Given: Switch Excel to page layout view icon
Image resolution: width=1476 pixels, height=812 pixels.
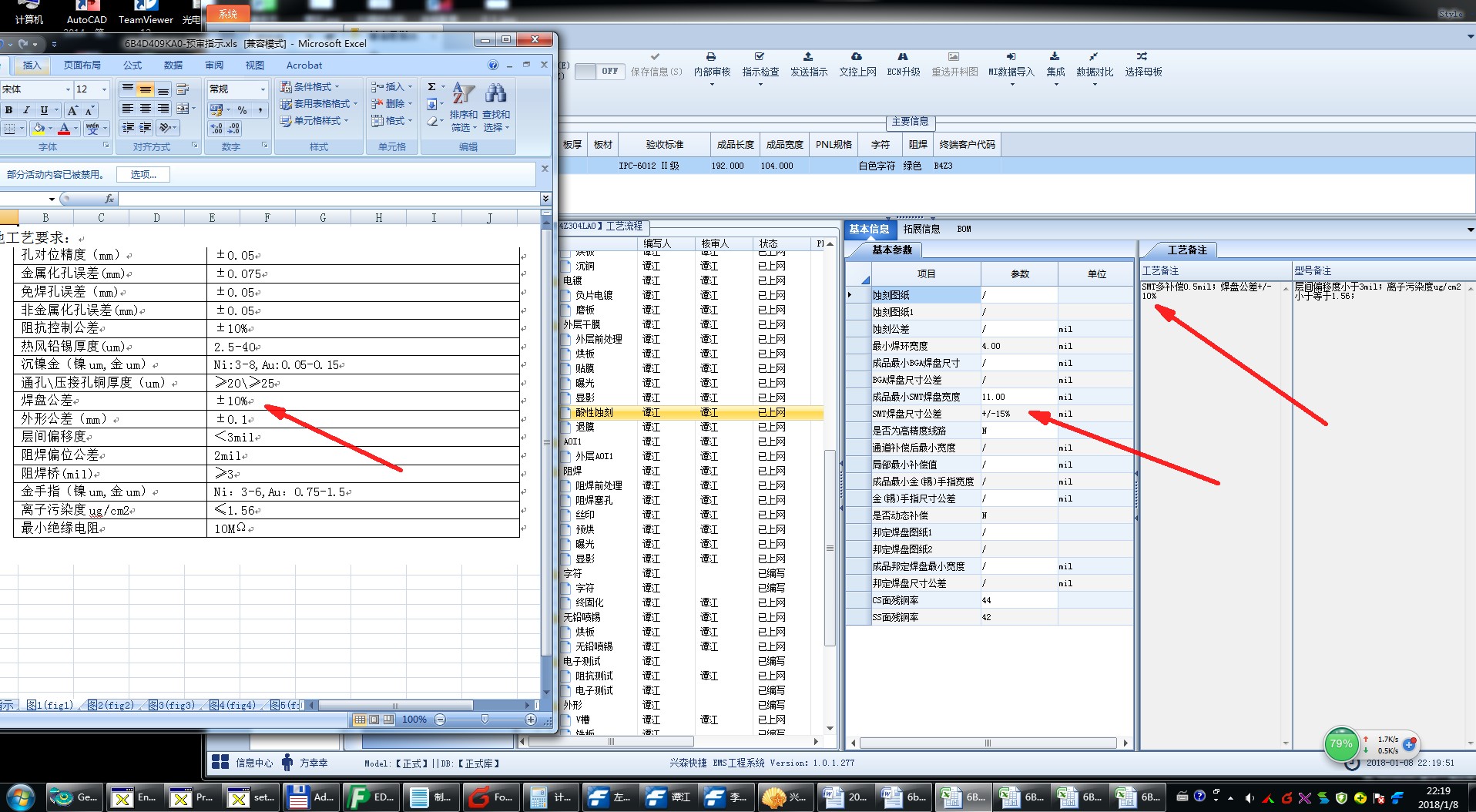Looking at the screenshot, I should click(x=374, y=720).
